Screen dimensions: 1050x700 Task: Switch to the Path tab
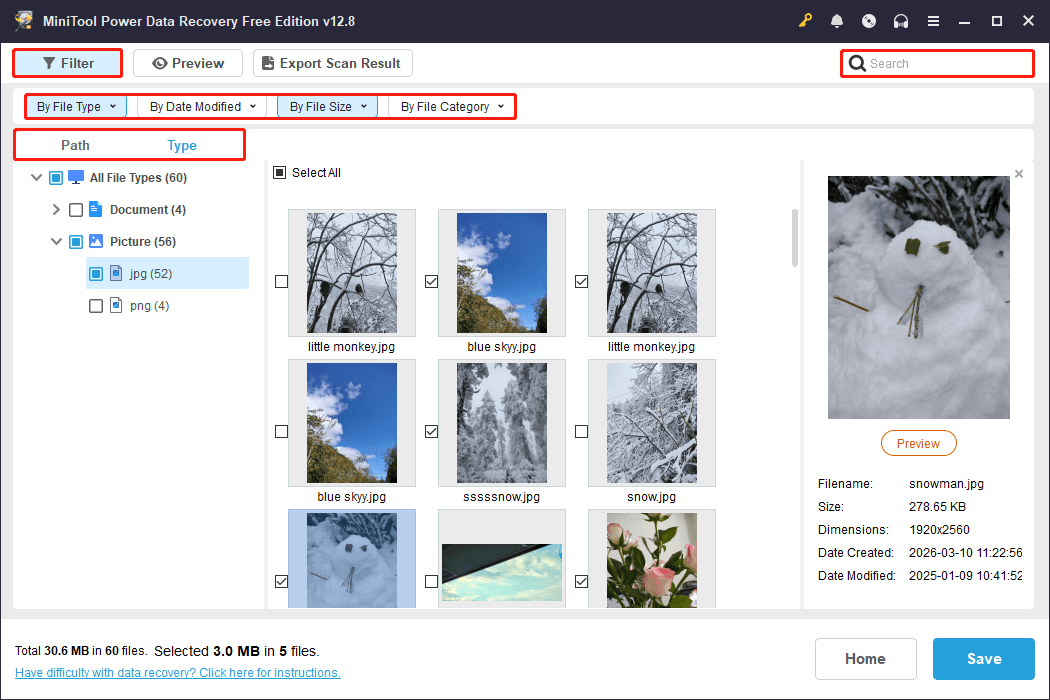tap(75, 145)
